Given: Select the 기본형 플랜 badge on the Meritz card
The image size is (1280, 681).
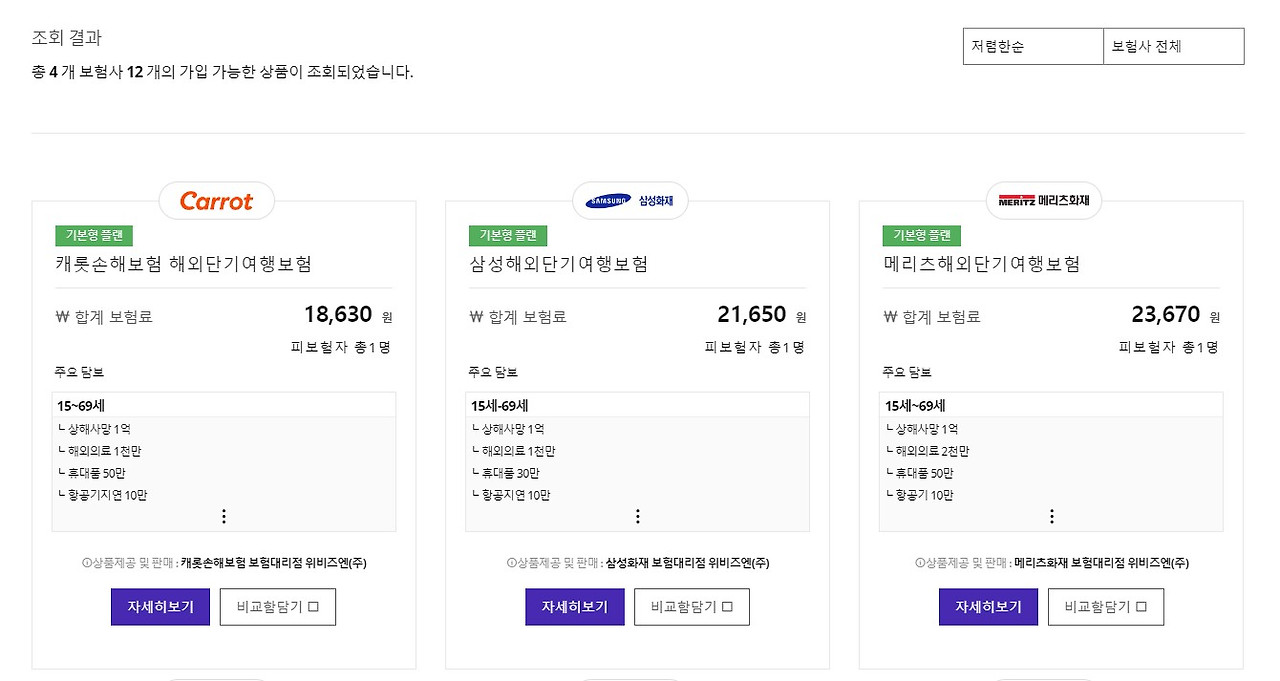Looking at the screenshot, I should coord(921,236).
